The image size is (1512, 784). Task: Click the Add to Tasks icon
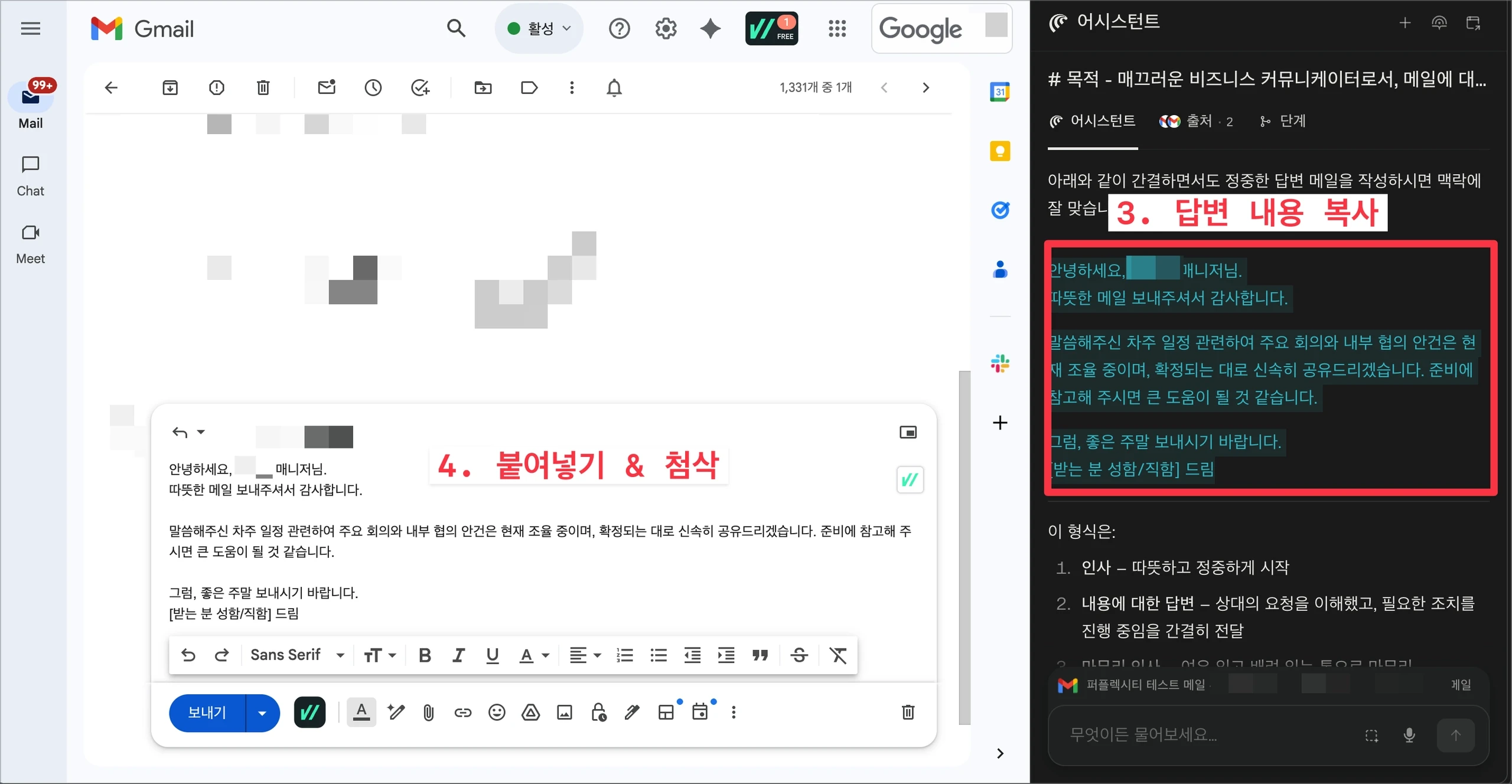420,88
